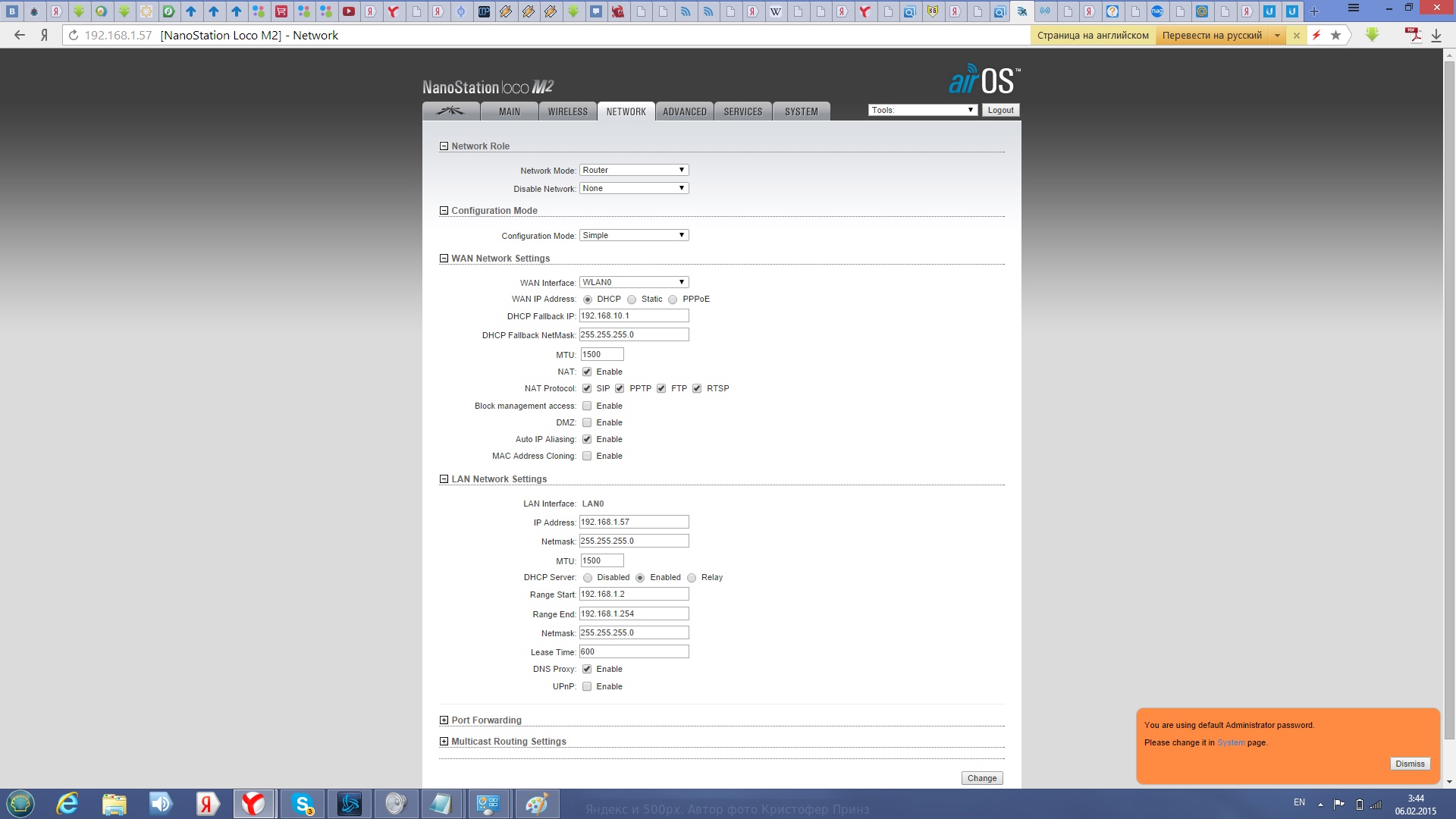Go back with the browser back arrow

[x=20, y=35]
